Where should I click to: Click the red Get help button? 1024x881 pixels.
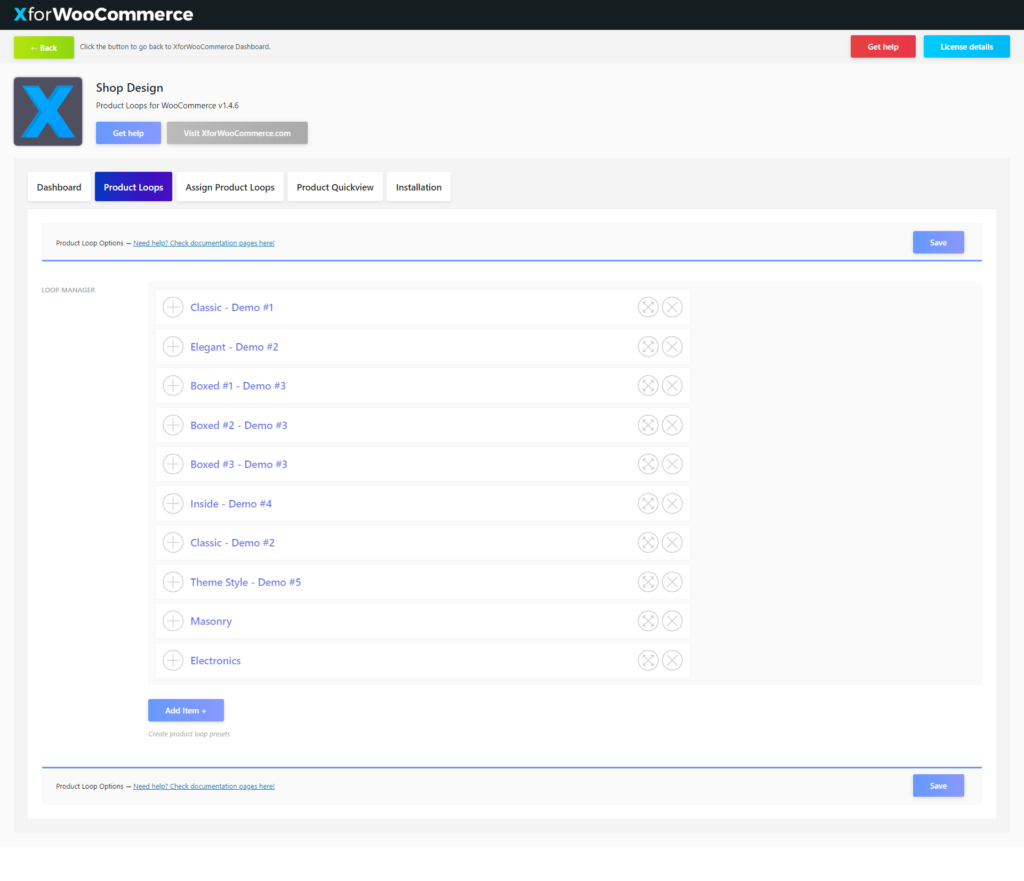tap(883, 46)
